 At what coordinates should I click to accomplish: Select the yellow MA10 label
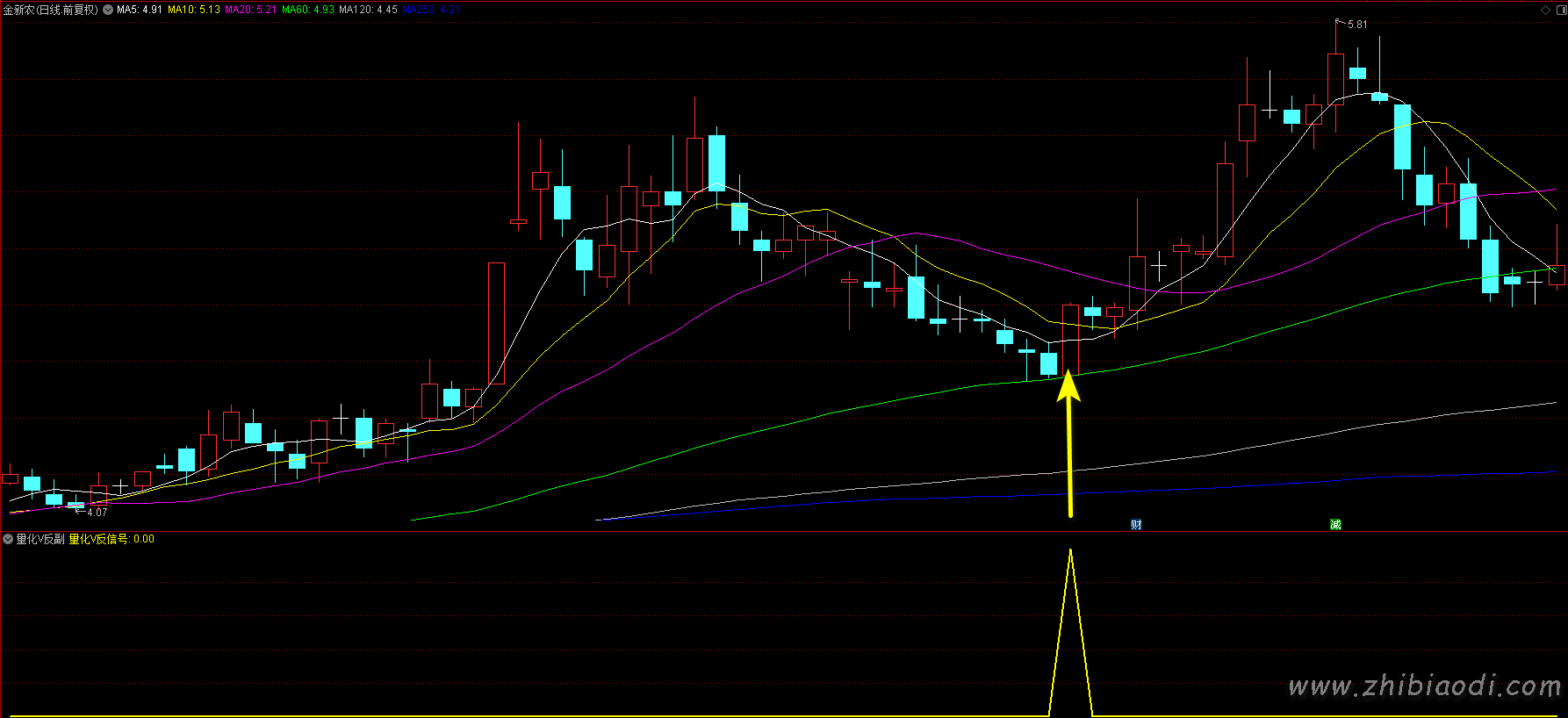pos(194,10)
